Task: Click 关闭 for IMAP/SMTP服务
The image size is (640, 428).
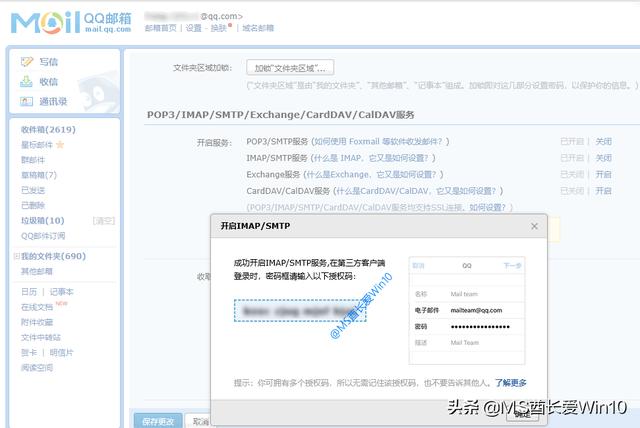Action: point(603,158)
